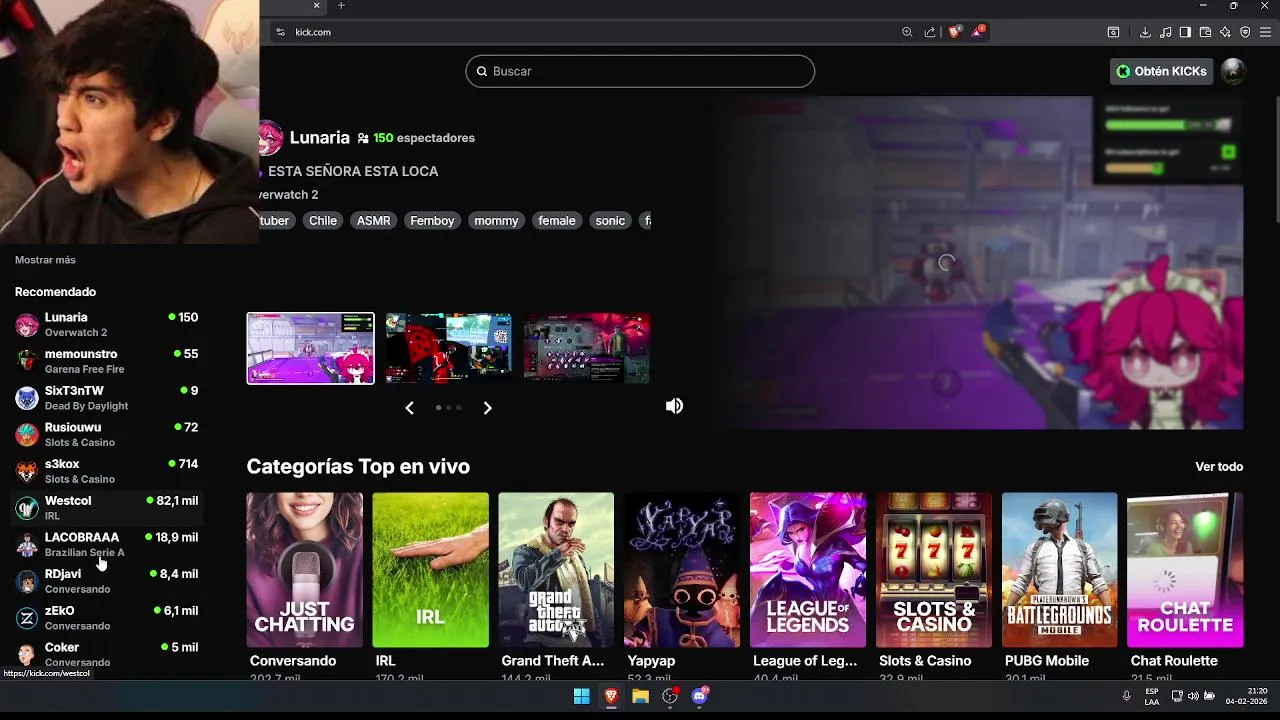Open Rusiouwu channel in sidebar
This screenshot has width=1280, height=720.
(107, 435)
